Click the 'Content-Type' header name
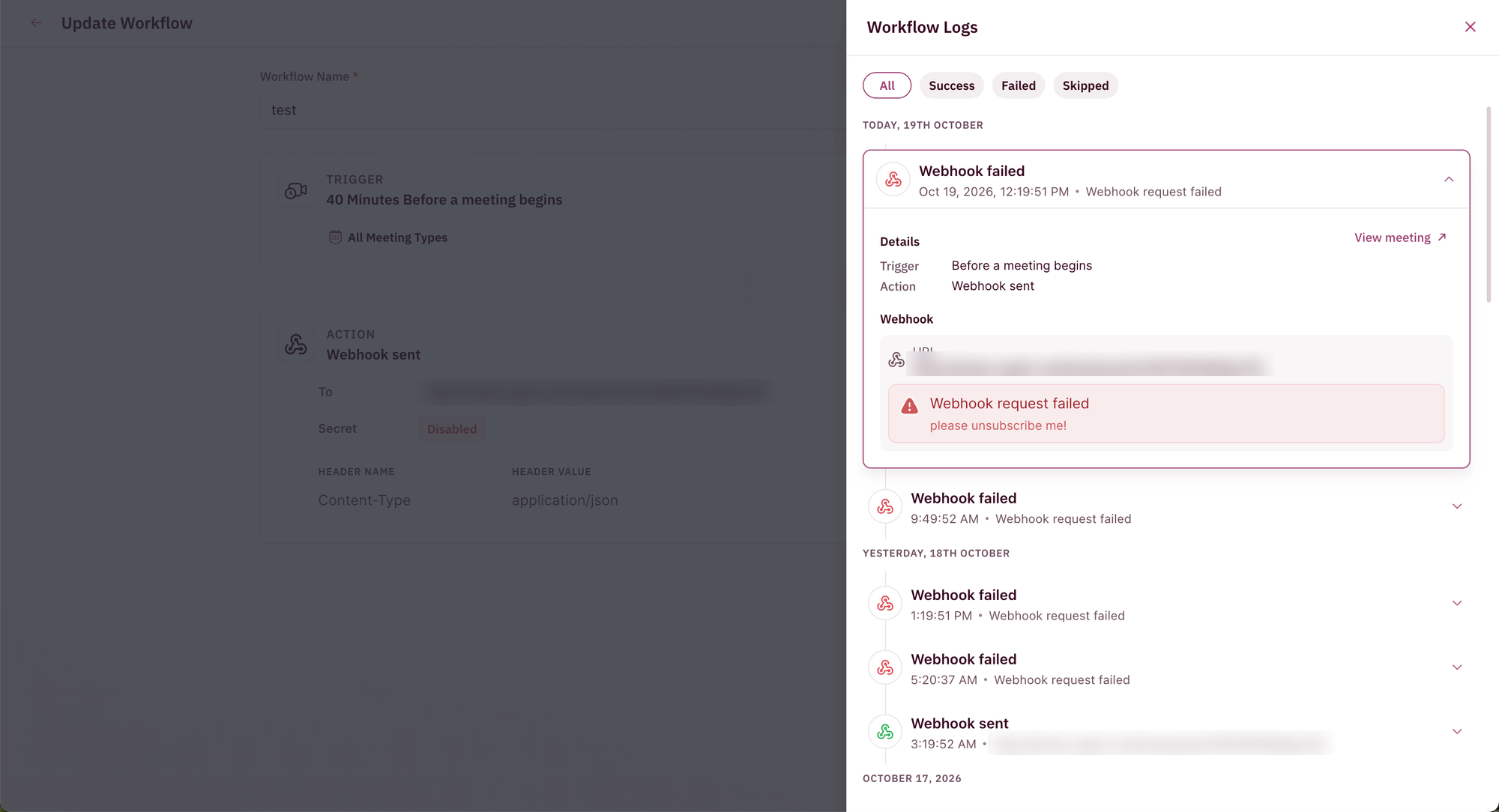The height and width of the screenshot is (812, 1499). click(x=364, y=500)
